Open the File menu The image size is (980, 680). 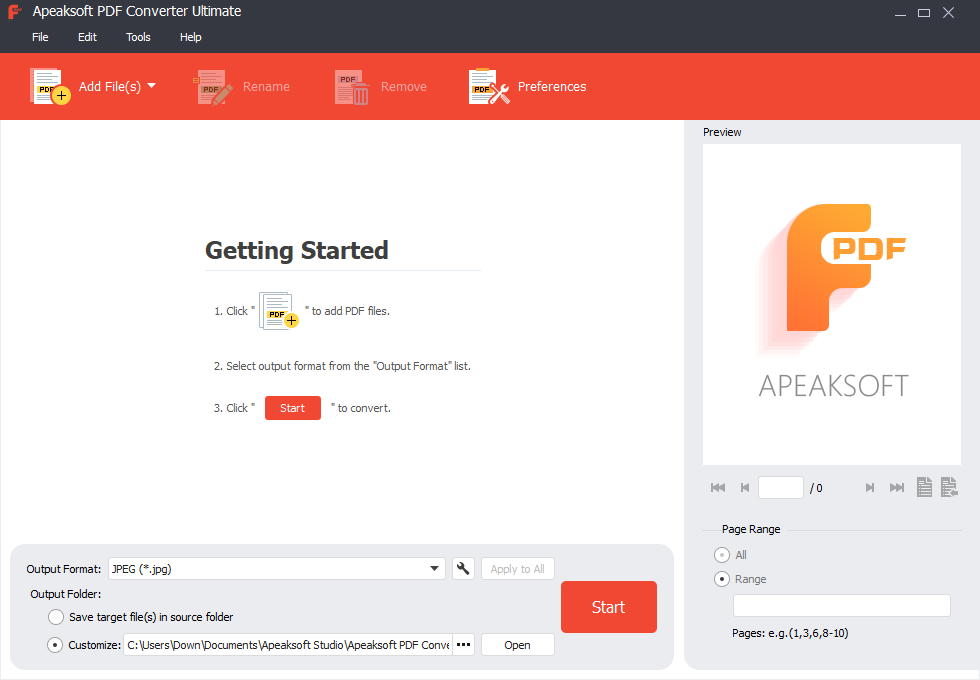pyautogui.click(x=40, y=37)
